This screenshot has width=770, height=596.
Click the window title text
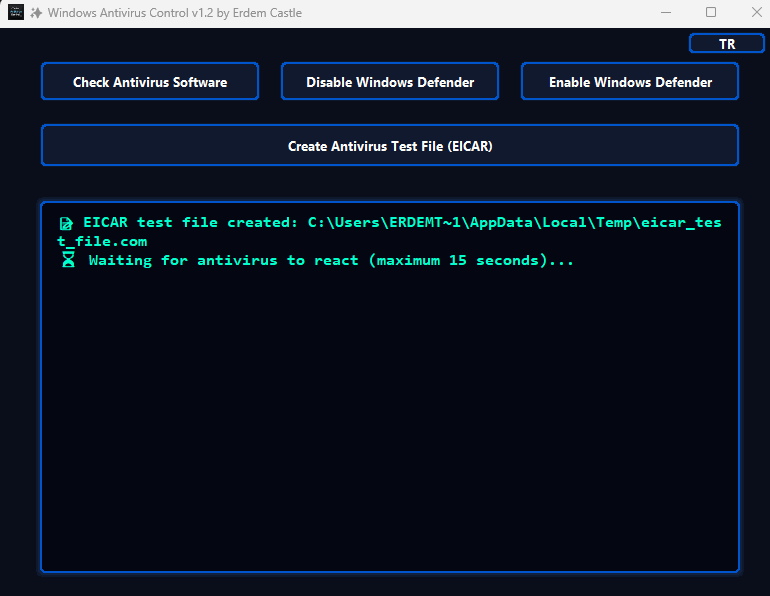click(x=175, y=13)
